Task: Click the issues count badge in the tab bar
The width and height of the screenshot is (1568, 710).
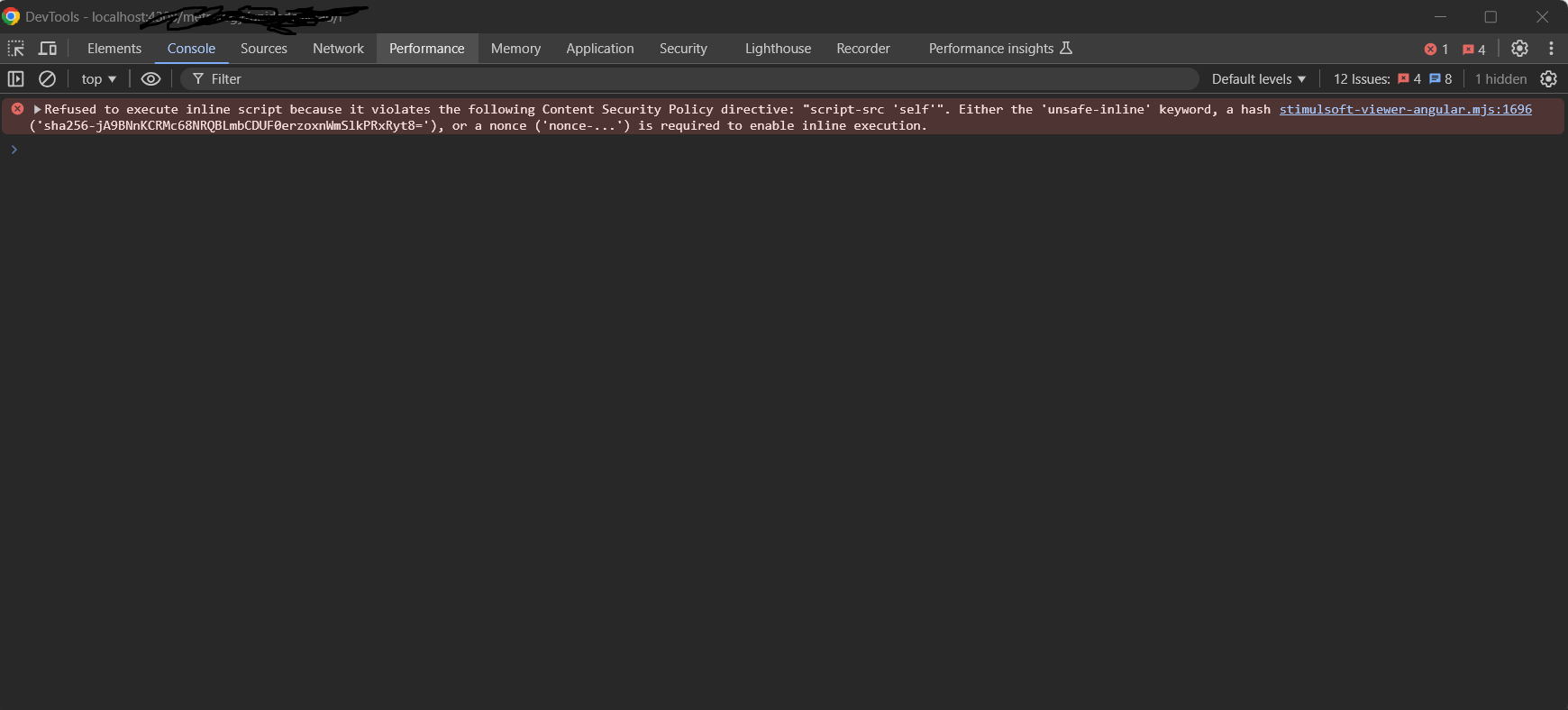Action: coord(1474,50)
